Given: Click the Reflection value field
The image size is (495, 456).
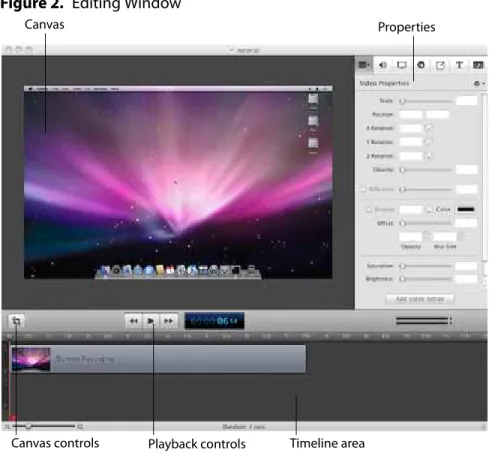Looking at the screenshot, I should pos(466,189).
